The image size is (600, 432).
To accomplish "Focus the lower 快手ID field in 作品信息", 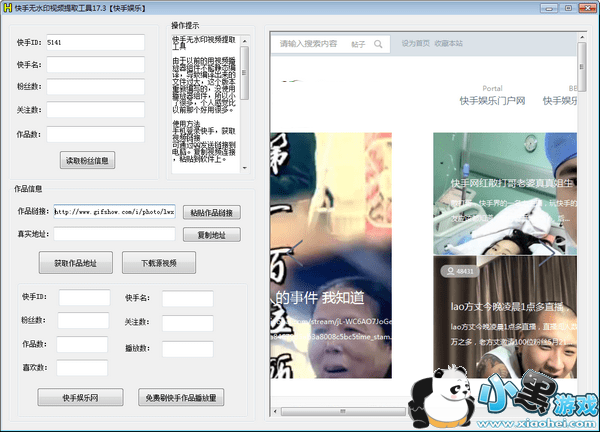I will [x=85, y=297].
